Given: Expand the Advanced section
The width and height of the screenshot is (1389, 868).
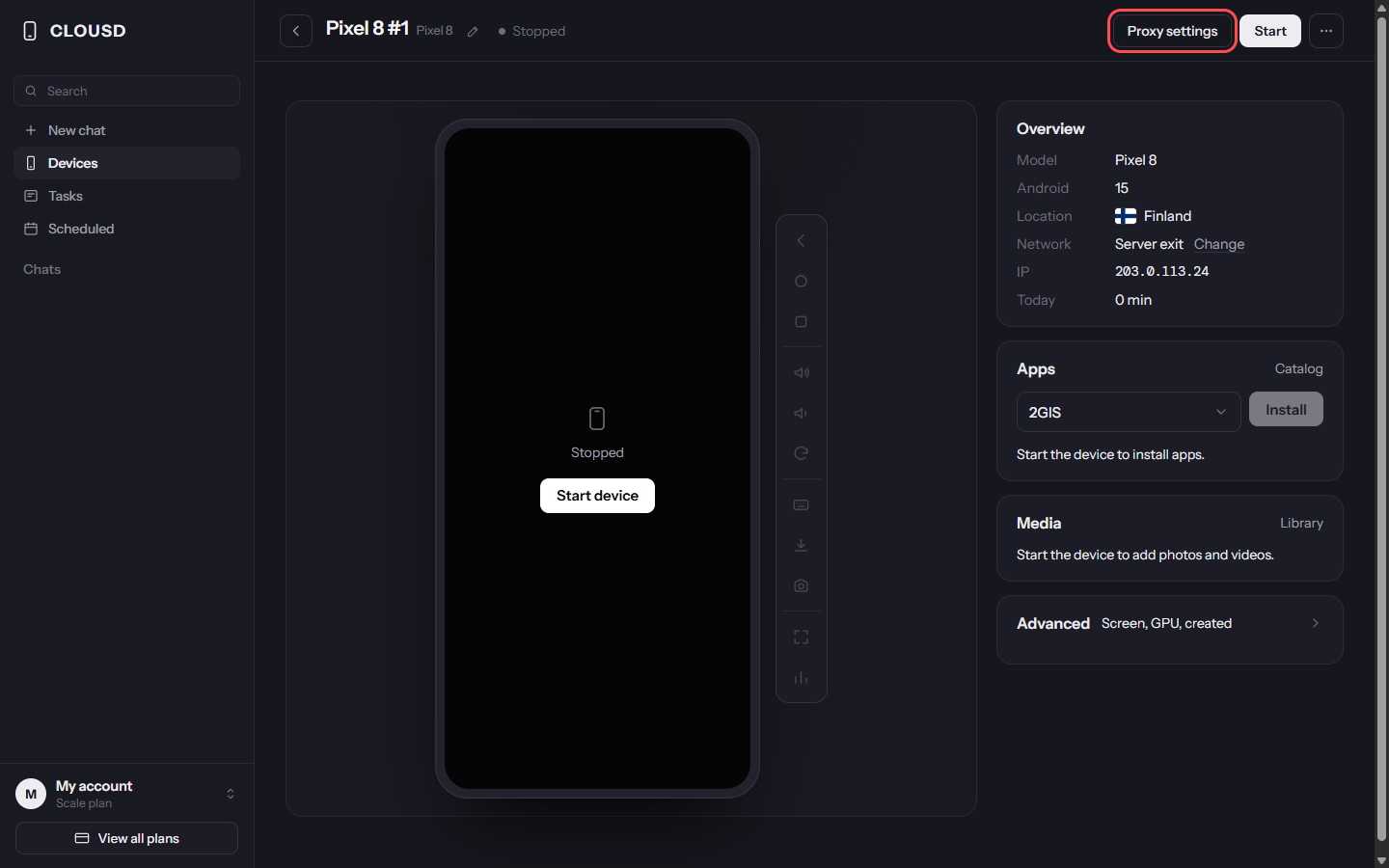Looking at the screenshot, I should pos(1170,624).
